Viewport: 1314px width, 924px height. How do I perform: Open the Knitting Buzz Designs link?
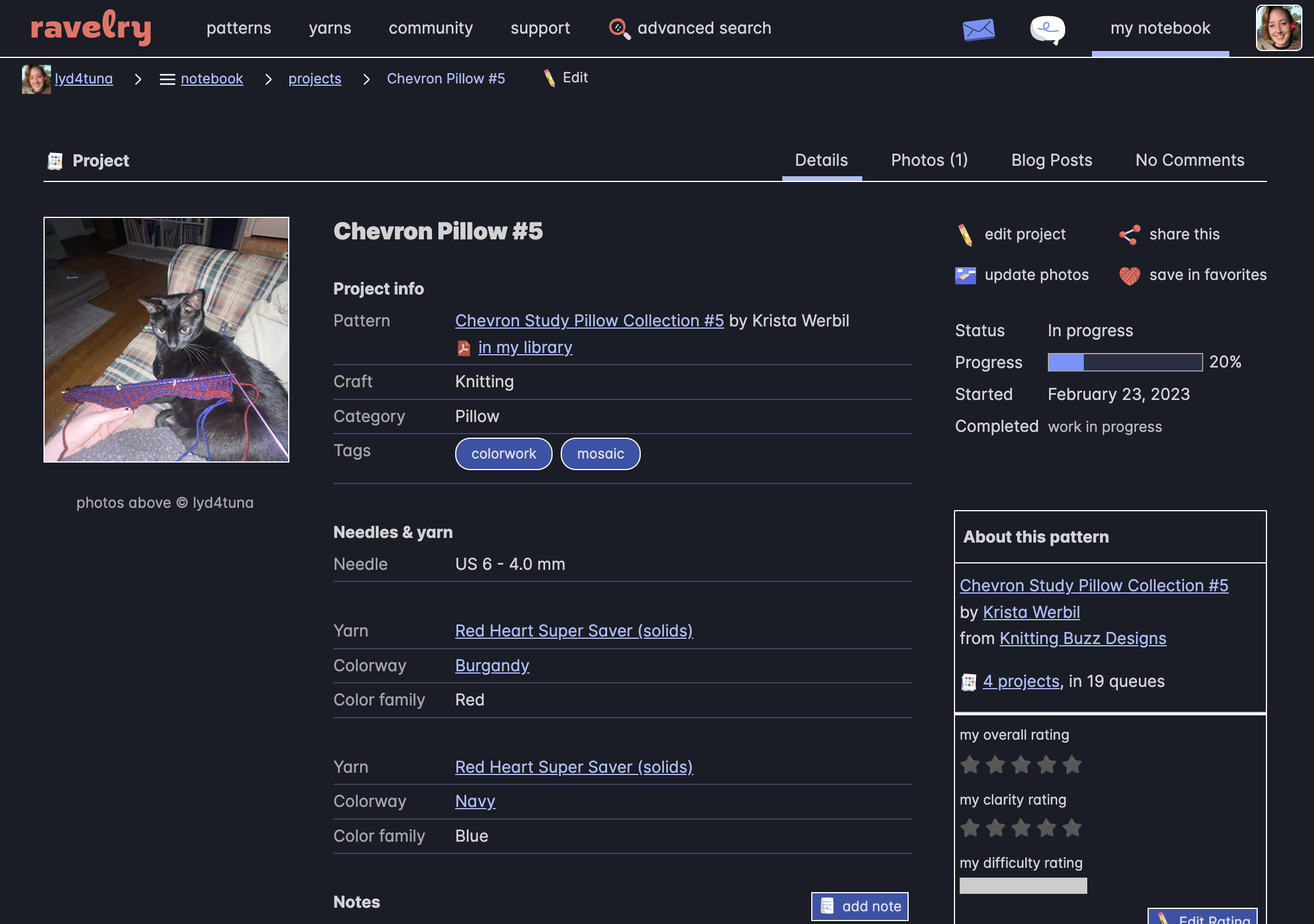1083,638
